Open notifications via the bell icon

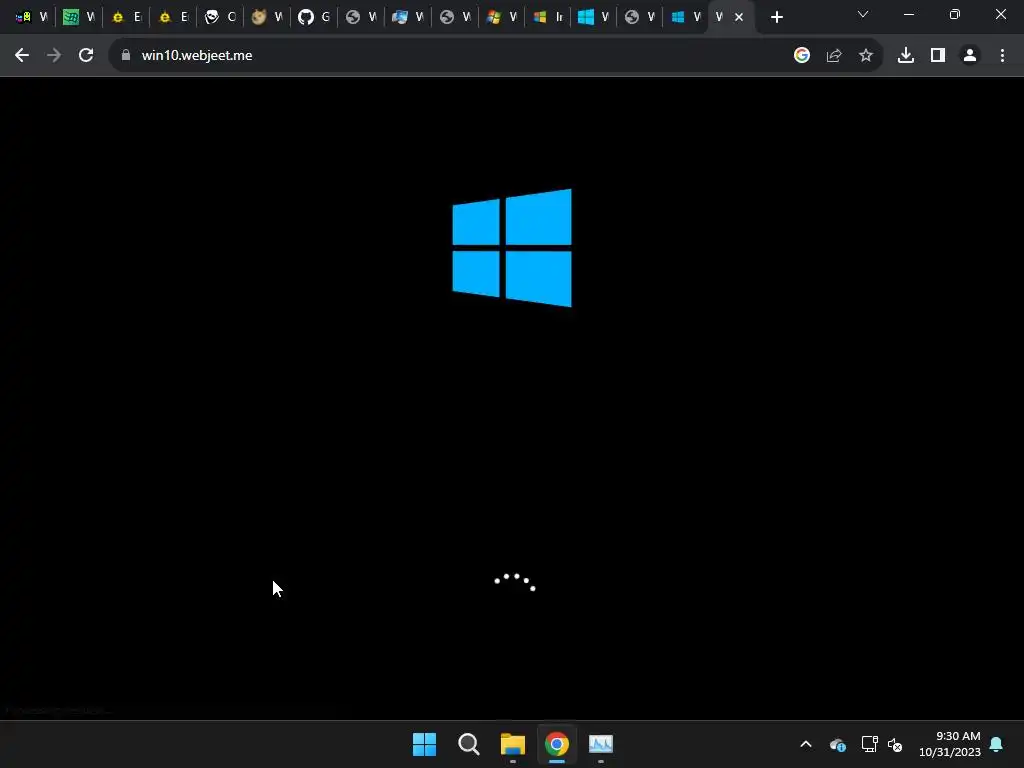[x=996, y=744]
